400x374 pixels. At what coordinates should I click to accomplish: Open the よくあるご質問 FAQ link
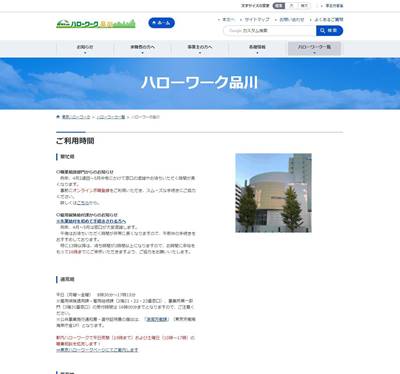point(329,20)
